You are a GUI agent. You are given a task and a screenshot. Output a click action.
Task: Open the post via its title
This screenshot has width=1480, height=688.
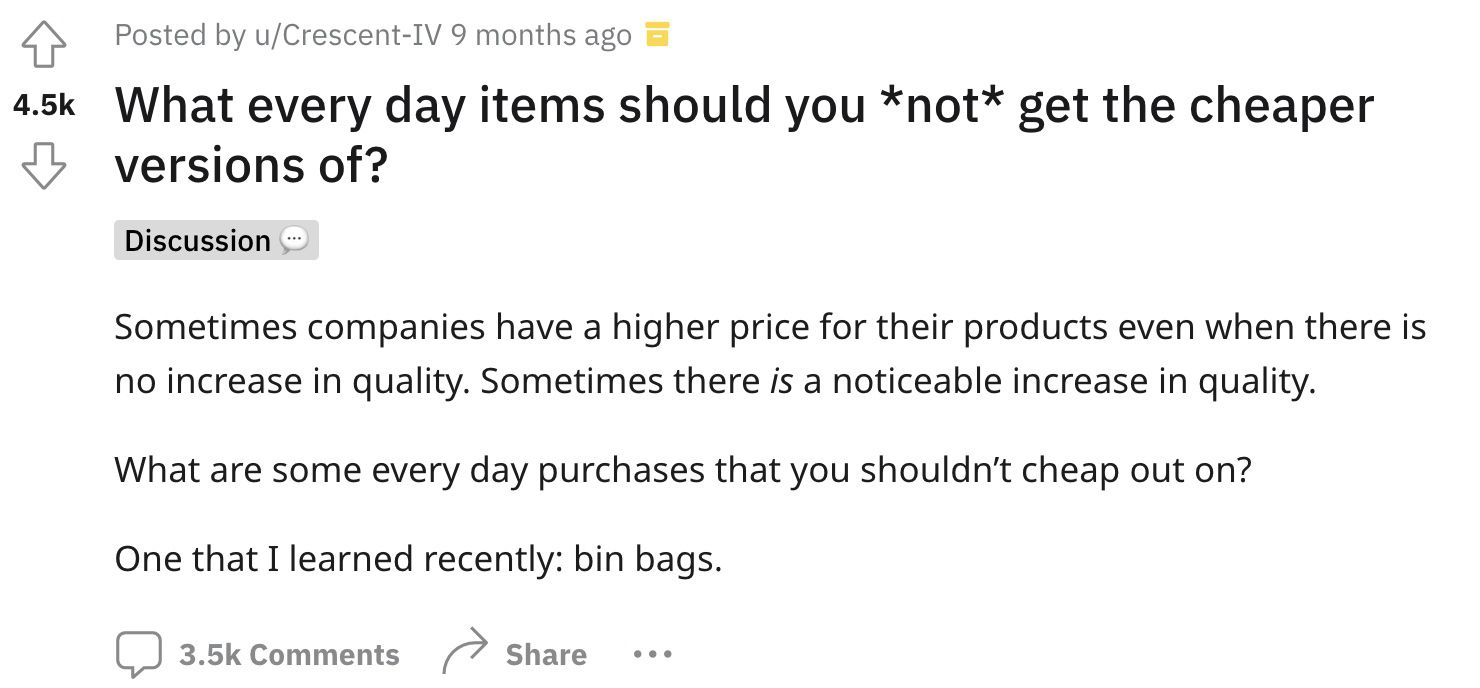click(744, 135)
